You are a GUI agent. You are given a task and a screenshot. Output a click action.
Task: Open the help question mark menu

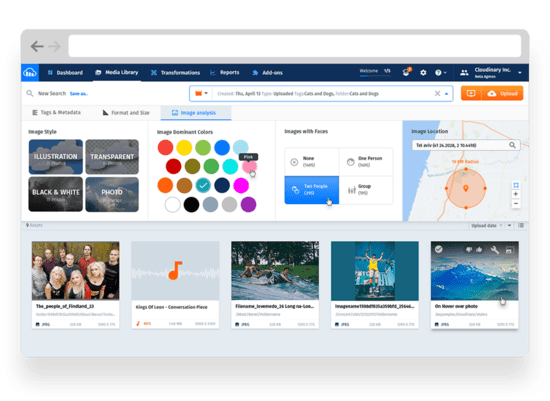441,73
